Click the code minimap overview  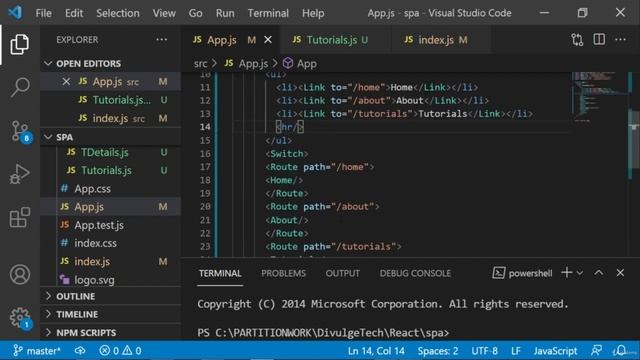click(598, 97)
